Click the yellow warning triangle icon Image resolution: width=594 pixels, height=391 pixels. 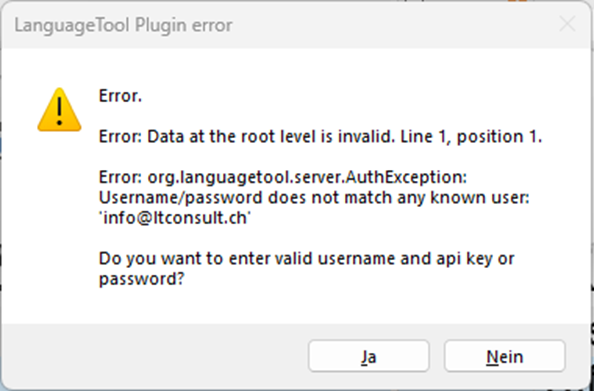click(59, 110)
